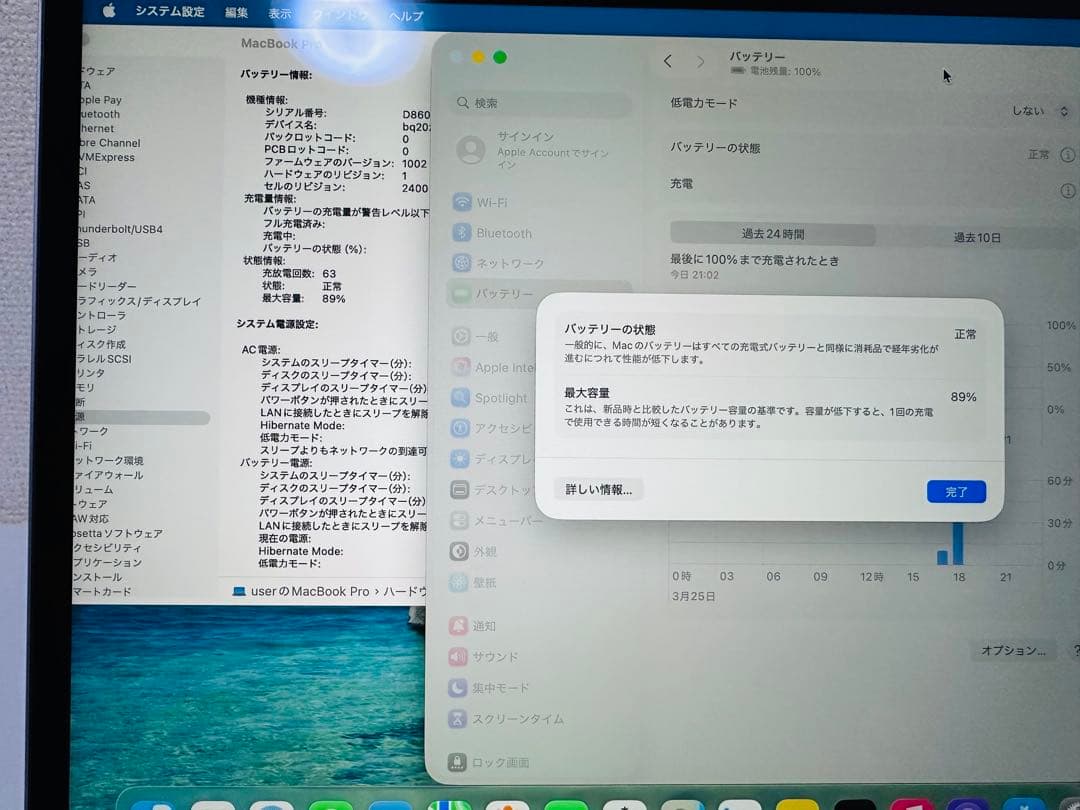Open メニューバー settings in sidebar
This screenshot has height=810, width=1080.
[x=496, y=521]
